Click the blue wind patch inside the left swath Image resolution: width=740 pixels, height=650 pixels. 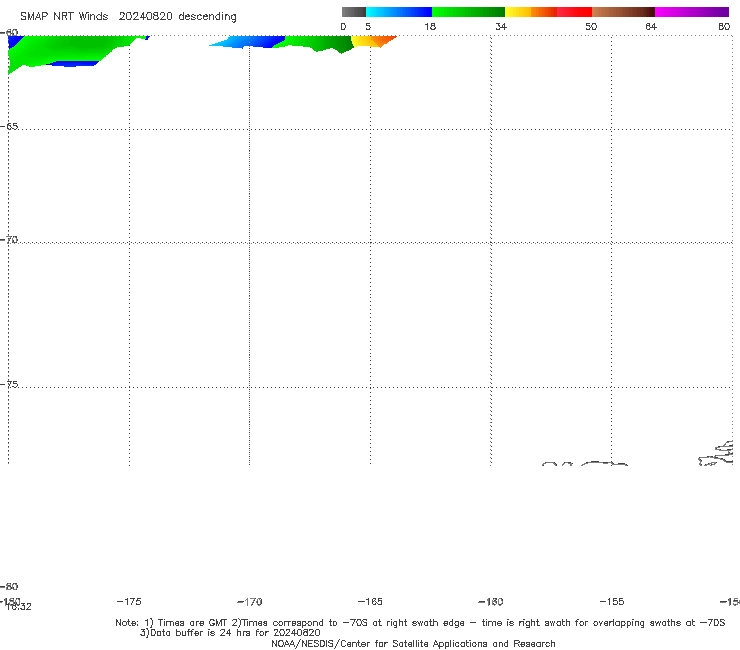tap(73, 64)
